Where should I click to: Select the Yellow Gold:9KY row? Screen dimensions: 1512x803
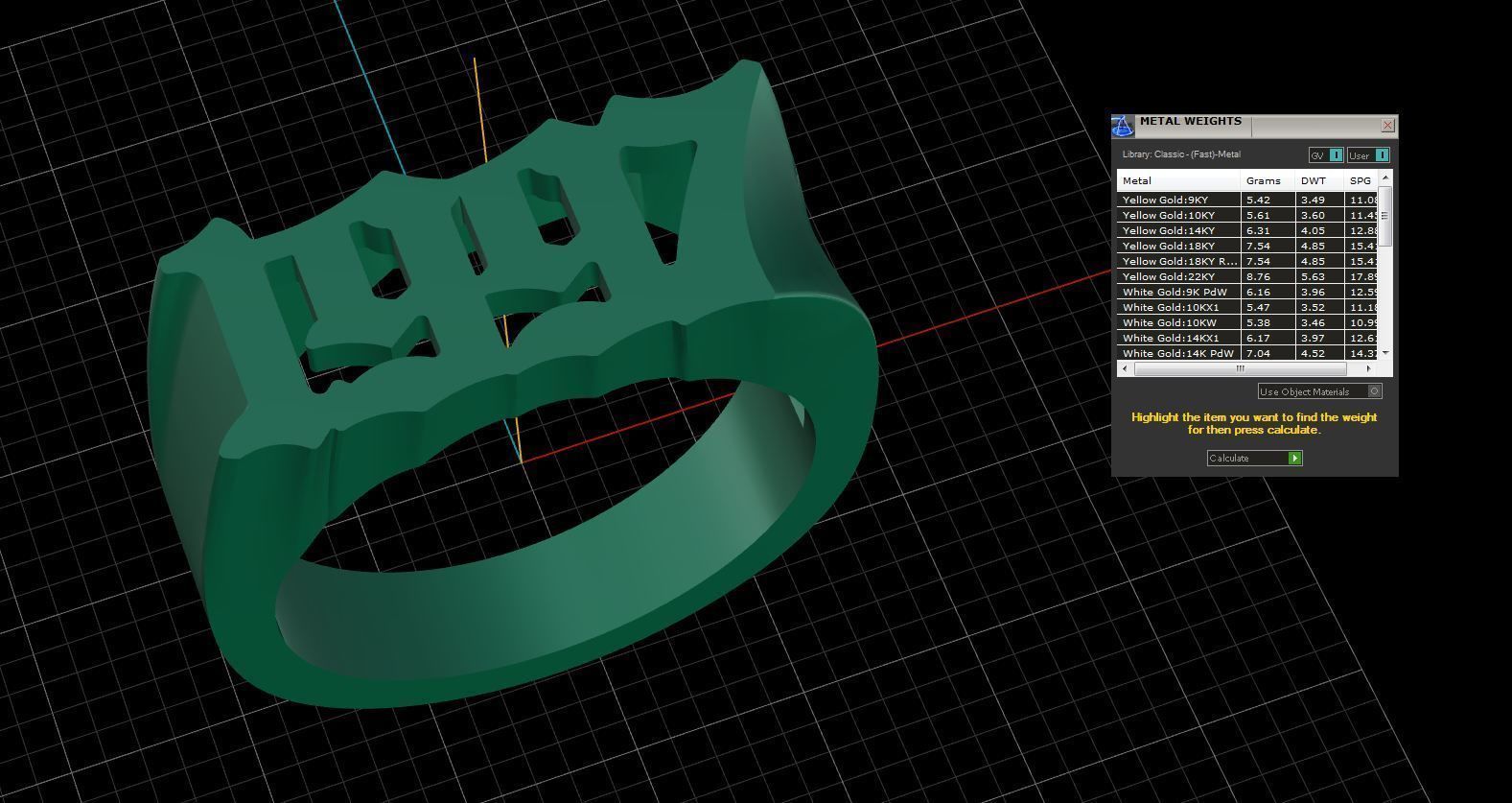point(1248,200)
